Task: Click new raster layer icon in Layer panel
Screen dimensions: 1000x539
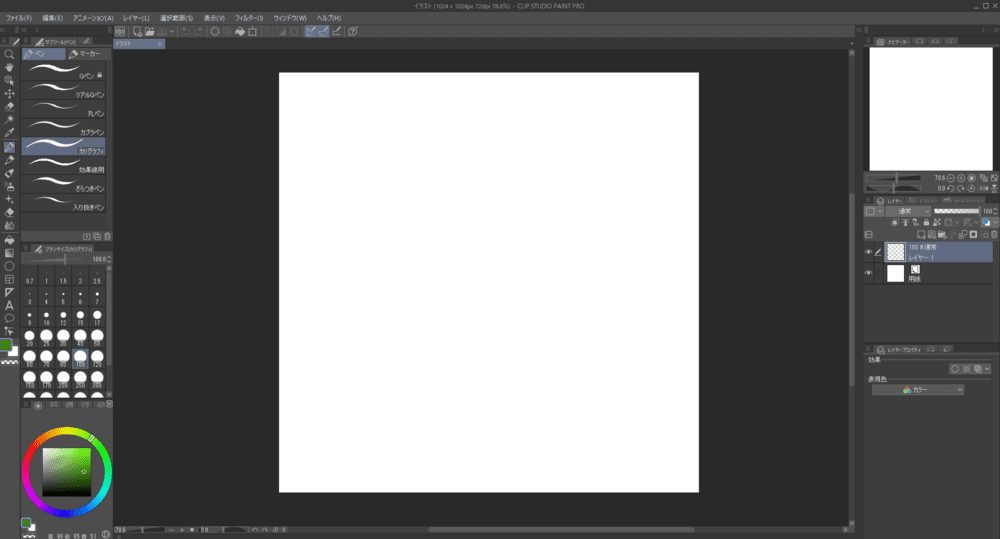Action: point(921,235)
